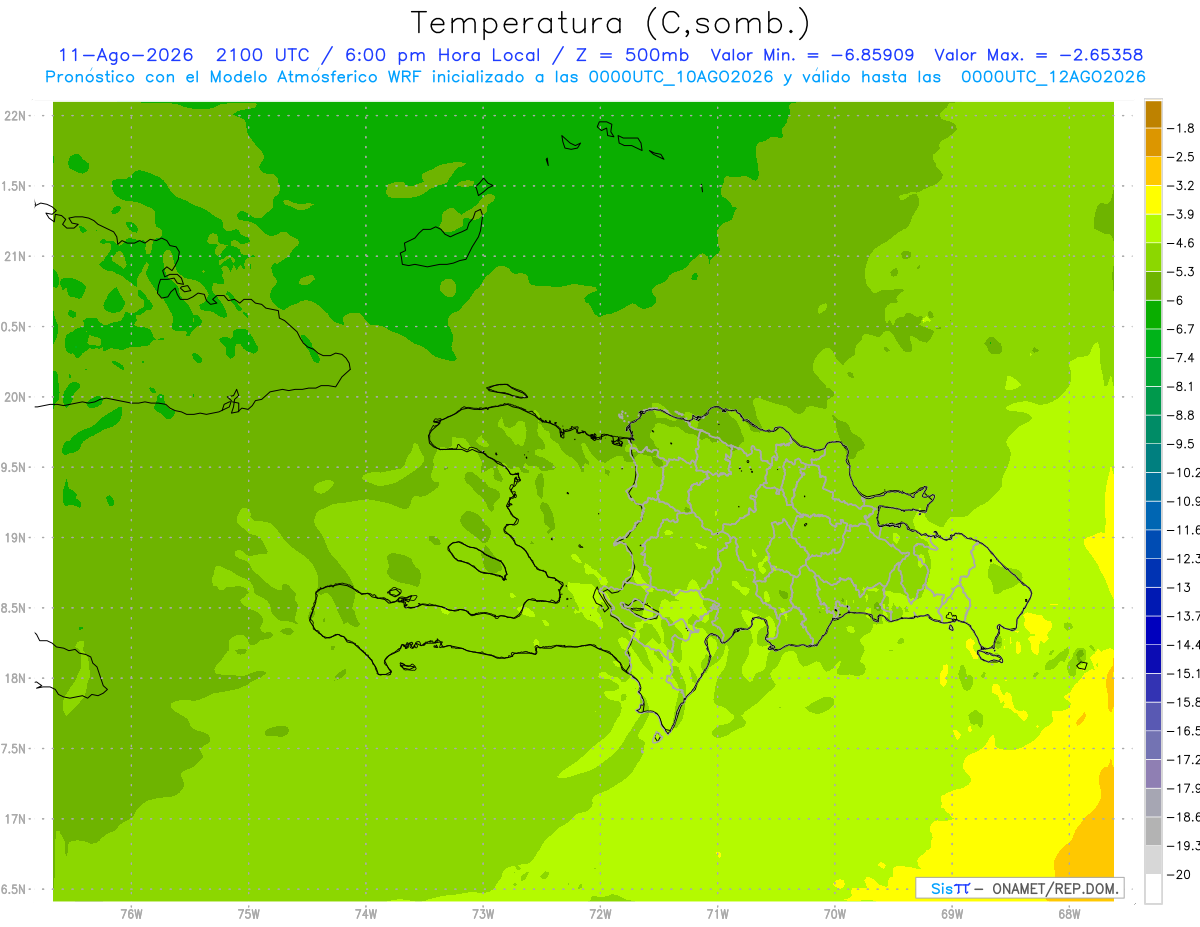Click the '68W' longitude label
Image resolution: width=1200 pixels, height=927 pixels.
point(1069,913)
